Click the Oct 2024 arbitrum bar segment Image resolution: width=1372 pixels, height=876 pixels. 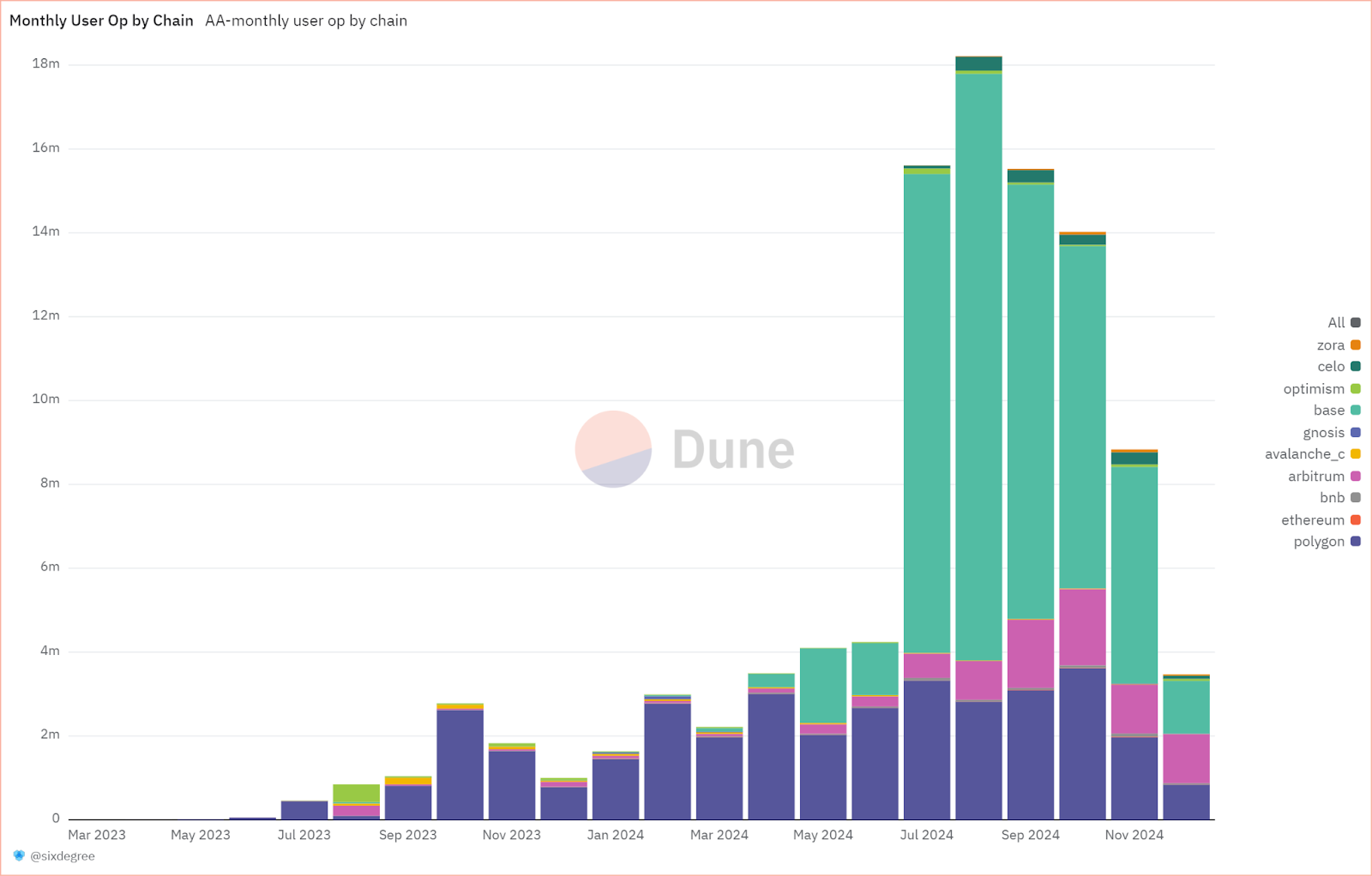pyautogui.click(x=1083, y=627)
